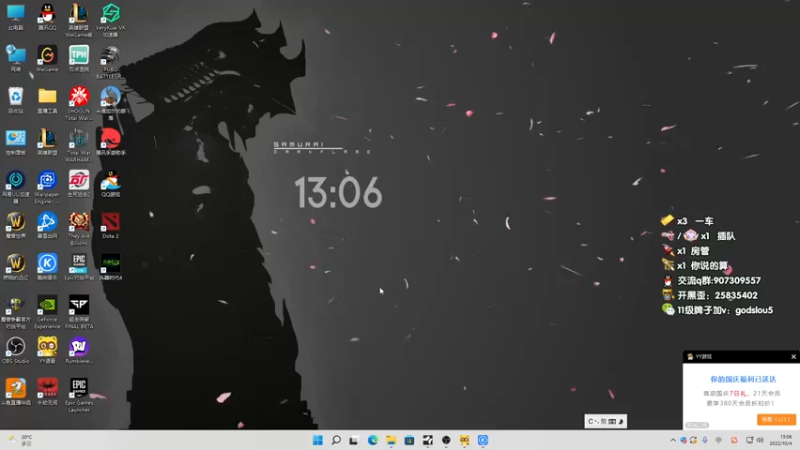The width and height of the screenshot is (800, 450).
Task: Open the blue K music player icon
Action: pos(47,265)
